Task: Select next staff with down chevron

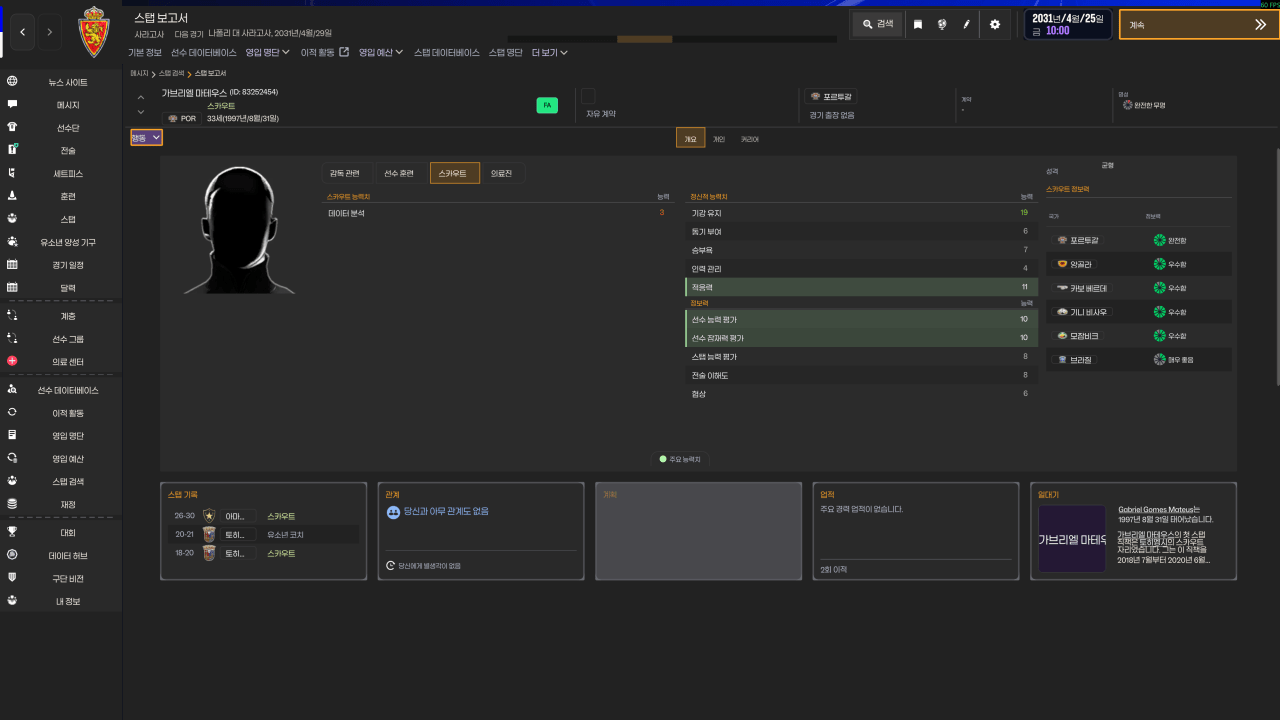Action: point(140,112)
